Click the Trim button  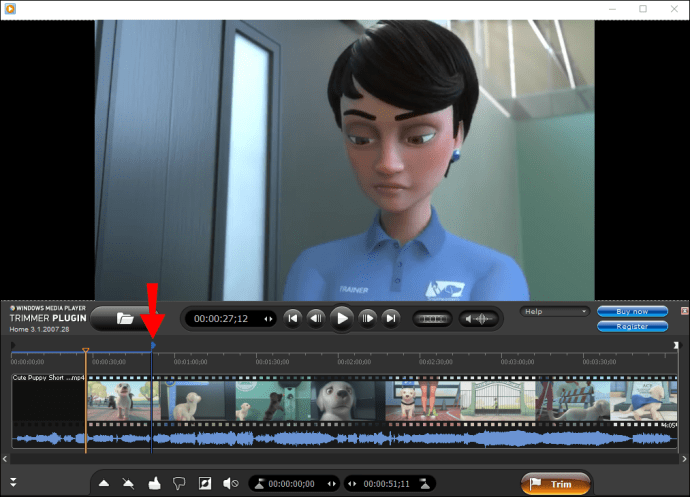tap(555, 484)
